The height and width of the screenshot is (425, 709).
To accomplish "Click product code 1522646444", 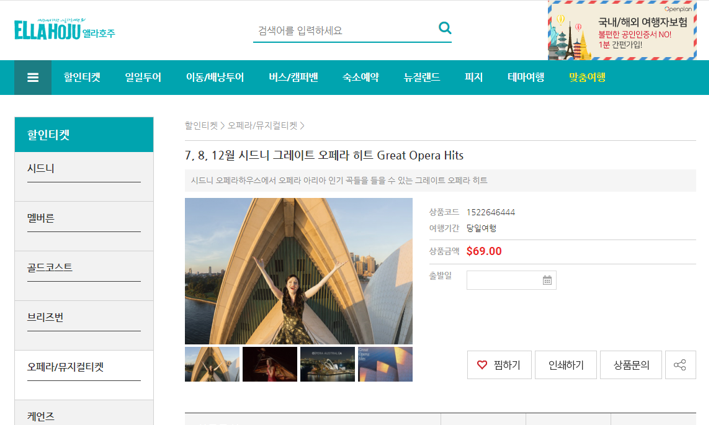I will 491,212.
